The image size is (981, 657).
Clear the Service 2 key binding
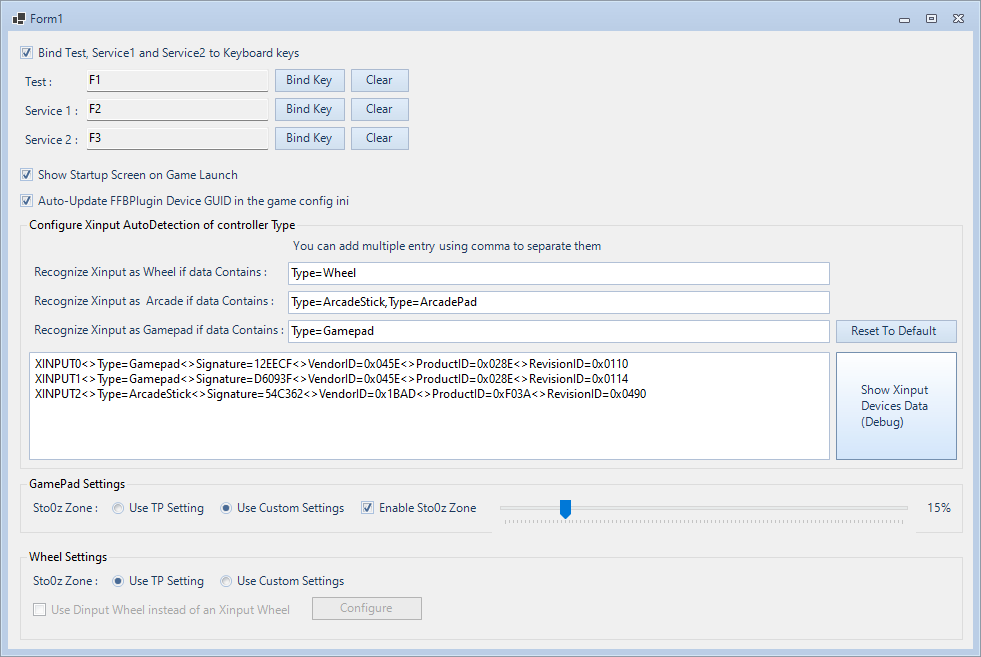[x=380, y=138]
